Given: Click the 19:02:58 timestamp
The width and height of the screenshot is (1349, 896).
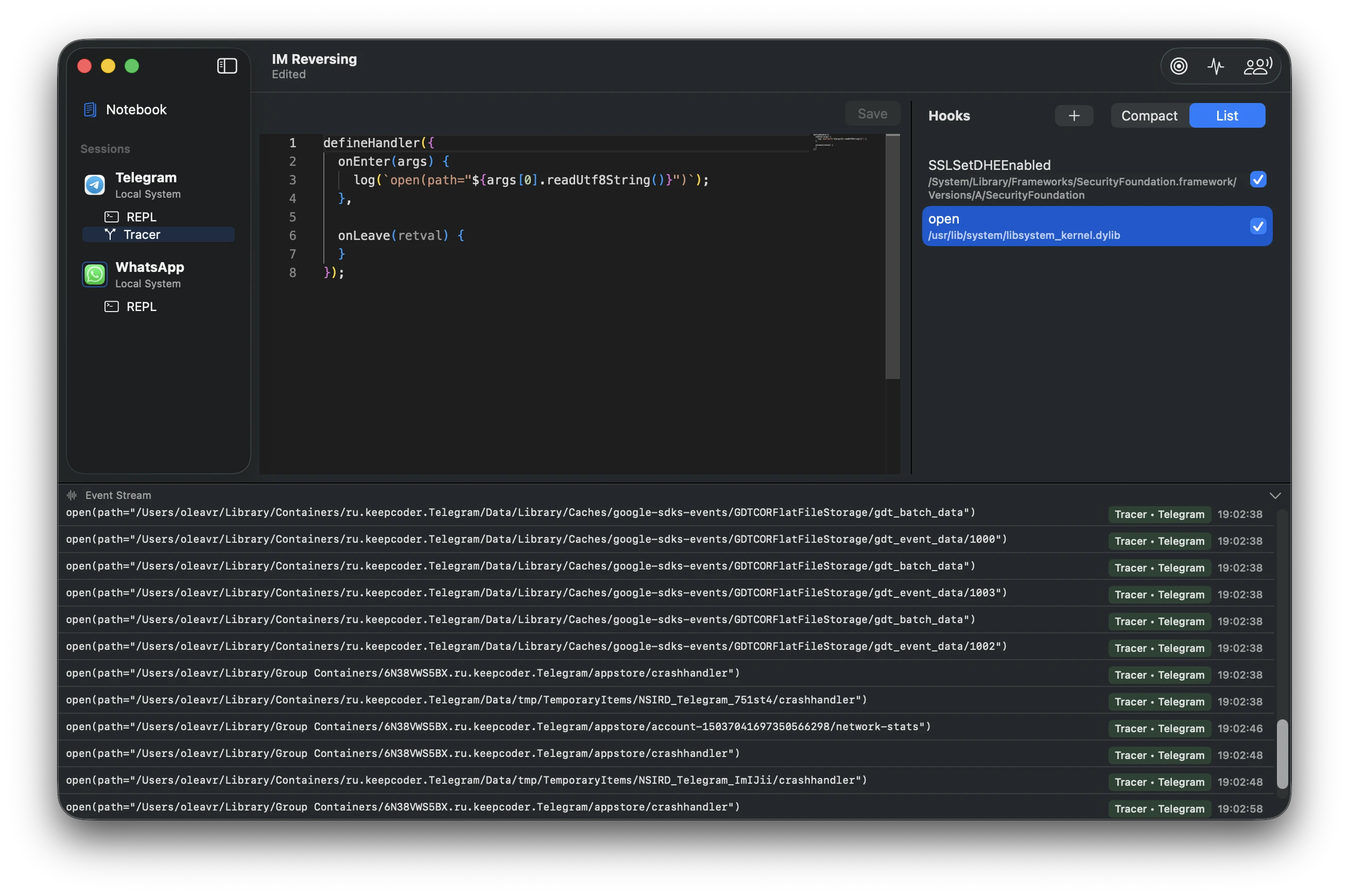Looking at the screenshot, I should point(1239,808).
